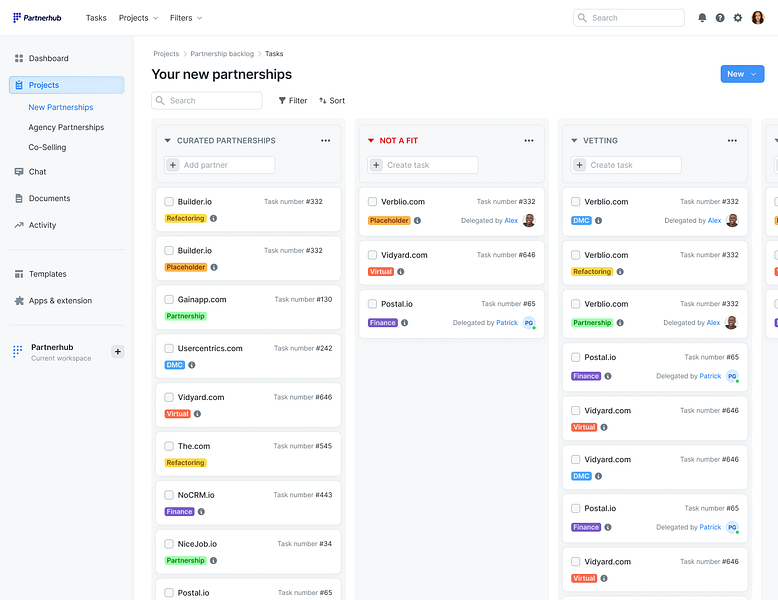The height and width of the screenshot is (600, 778).
Task: Click the Partnerhub Current workspace entry
Action: 61,352
